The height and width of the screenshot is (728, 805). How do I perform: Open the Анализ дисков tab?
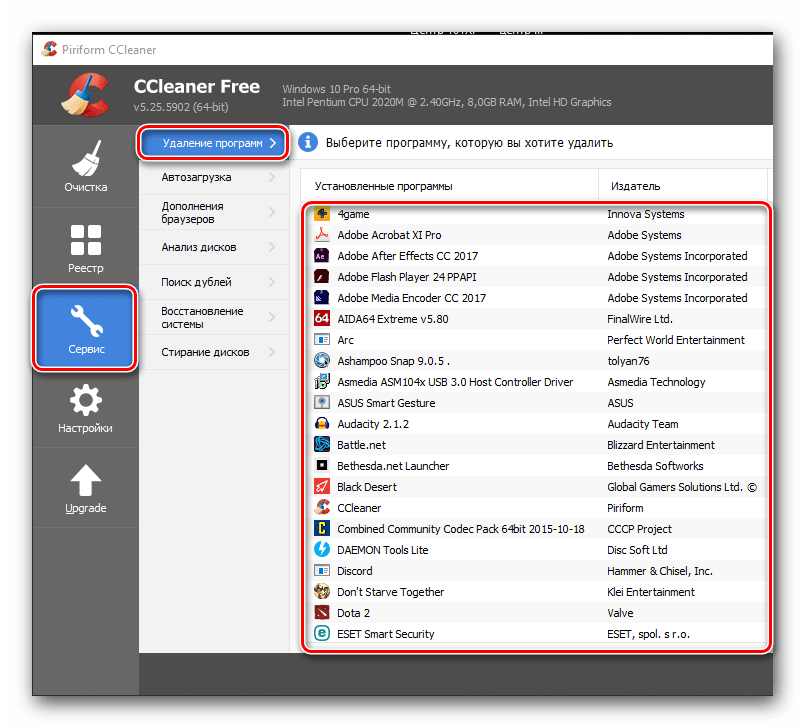(214, 247)
